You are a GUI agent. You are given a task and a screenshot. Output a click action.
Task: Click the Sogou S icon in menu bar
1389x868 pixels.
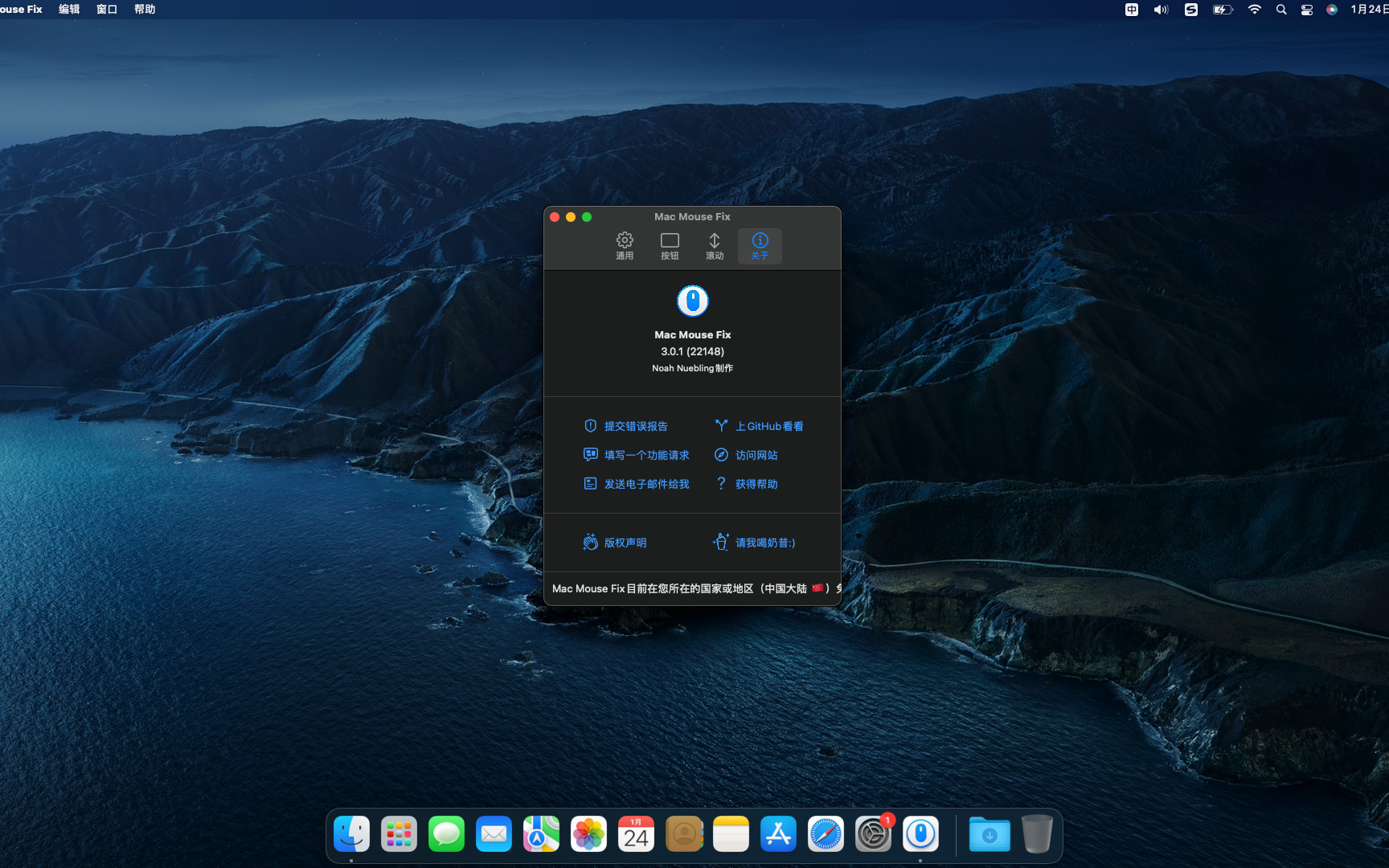[1191, 10]
